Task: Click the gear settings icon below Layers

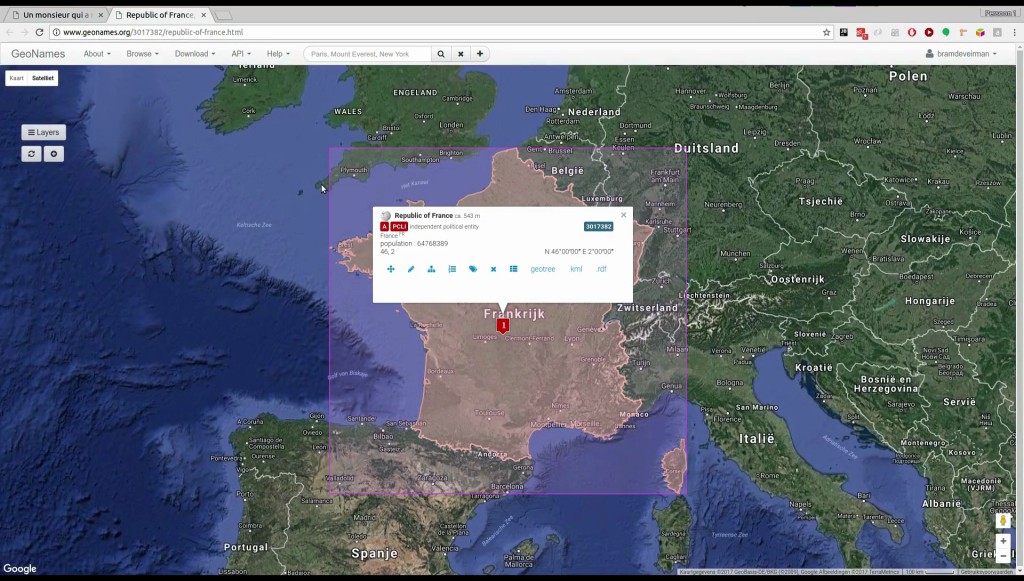Action: tap(54, 154)
